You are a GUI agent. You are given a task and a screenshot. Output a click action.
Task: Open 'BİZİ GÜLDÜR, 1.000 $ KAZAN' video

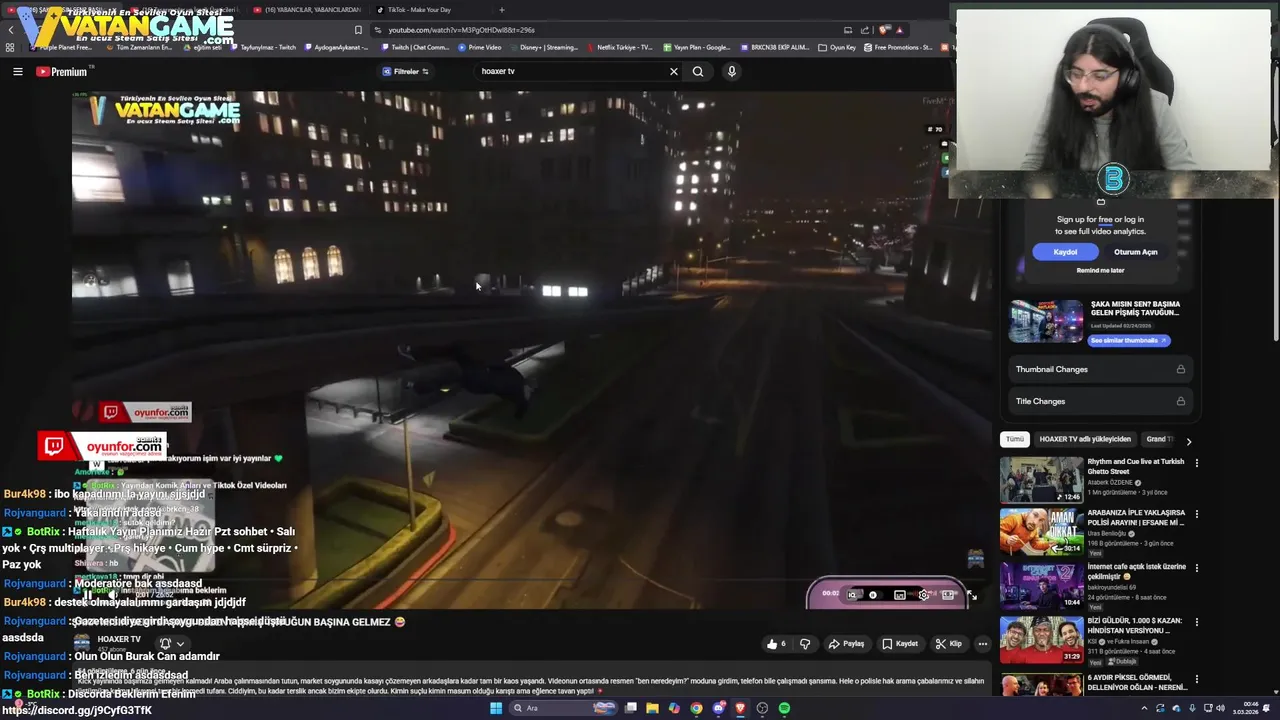[x=1134, y=625]
